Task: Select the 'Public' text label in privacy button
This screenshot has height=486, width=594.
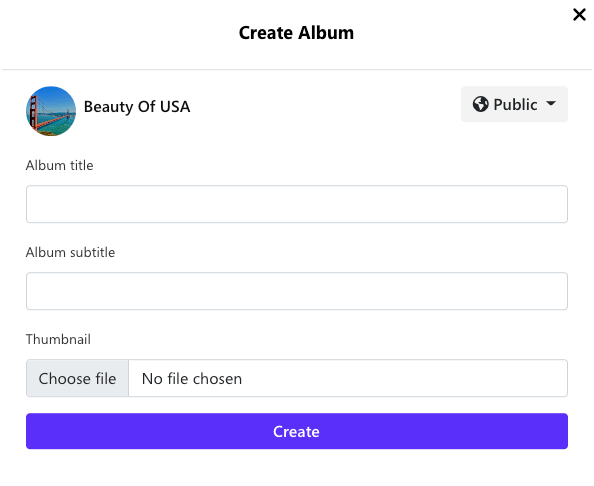Action: pos(515,105)
